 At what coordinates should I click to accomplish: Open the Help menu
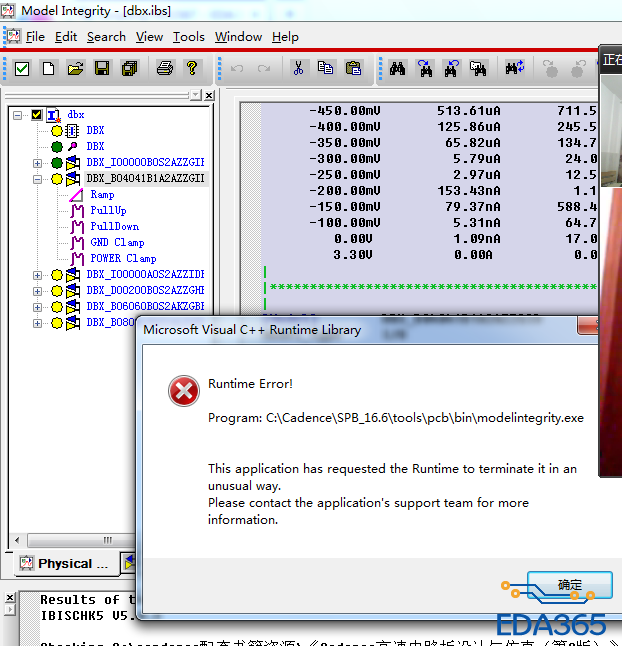285,37
